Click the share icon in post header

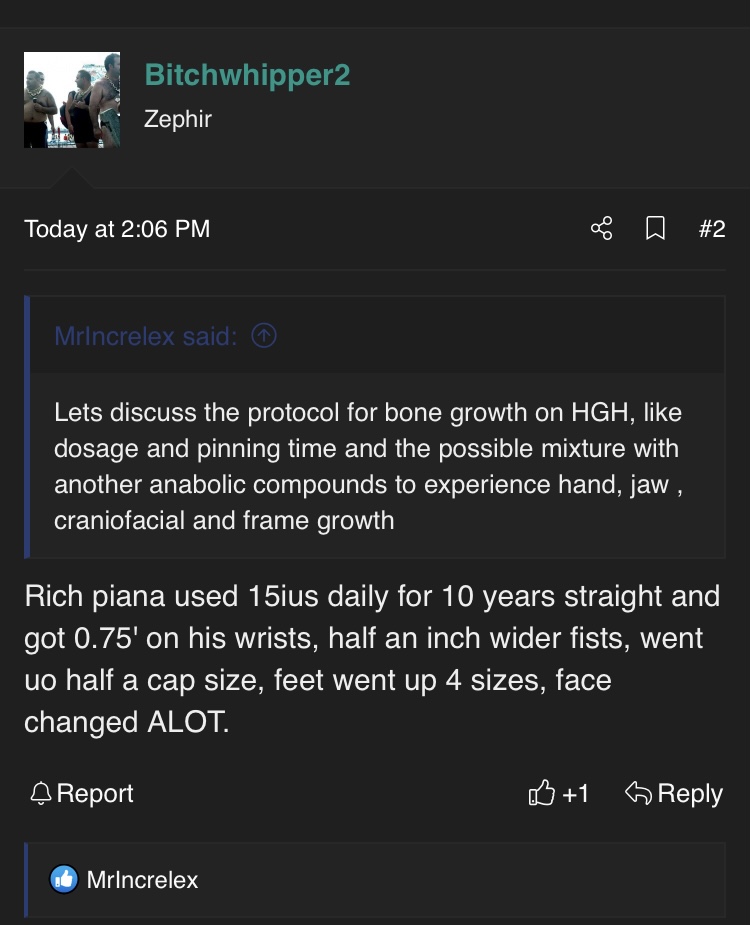[601, 229]
